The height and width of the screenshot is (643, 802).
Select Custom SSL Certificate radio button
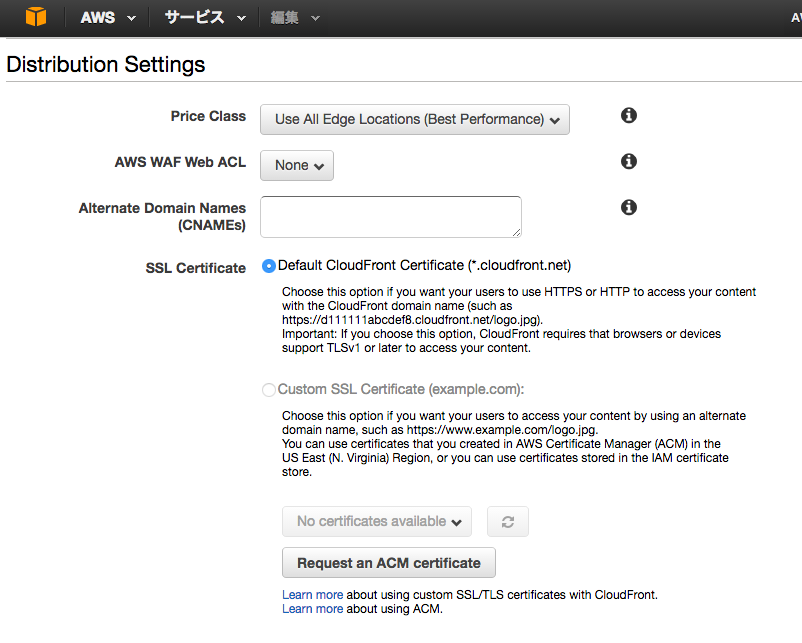point(269,390)
